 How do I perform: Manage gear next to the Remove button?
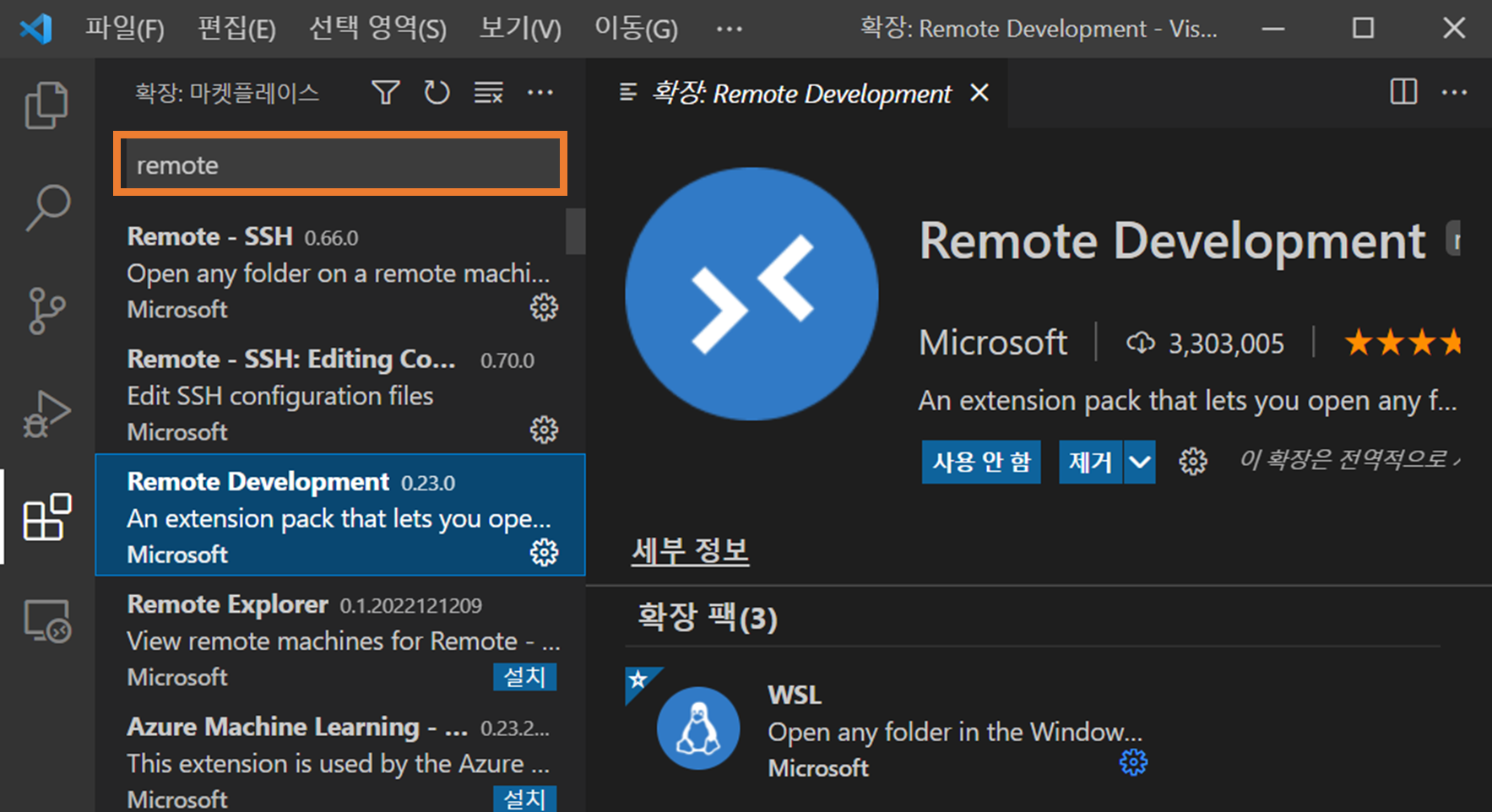coord(1193,462)
